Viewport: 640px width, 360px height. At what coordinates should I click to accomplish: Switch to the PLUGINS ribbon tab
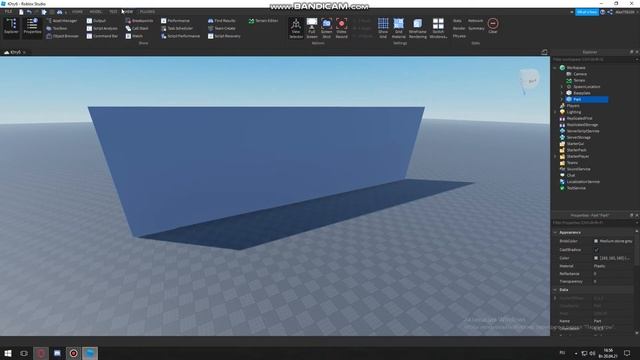tap(147, 12)
